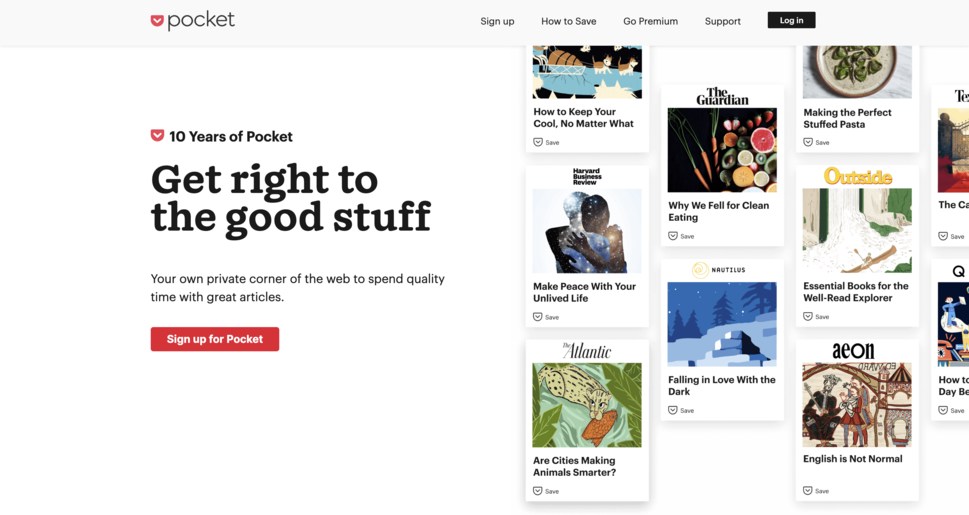
Task: Save 'Falling in Love With the Dark'
Action: (x=681, y=411)
